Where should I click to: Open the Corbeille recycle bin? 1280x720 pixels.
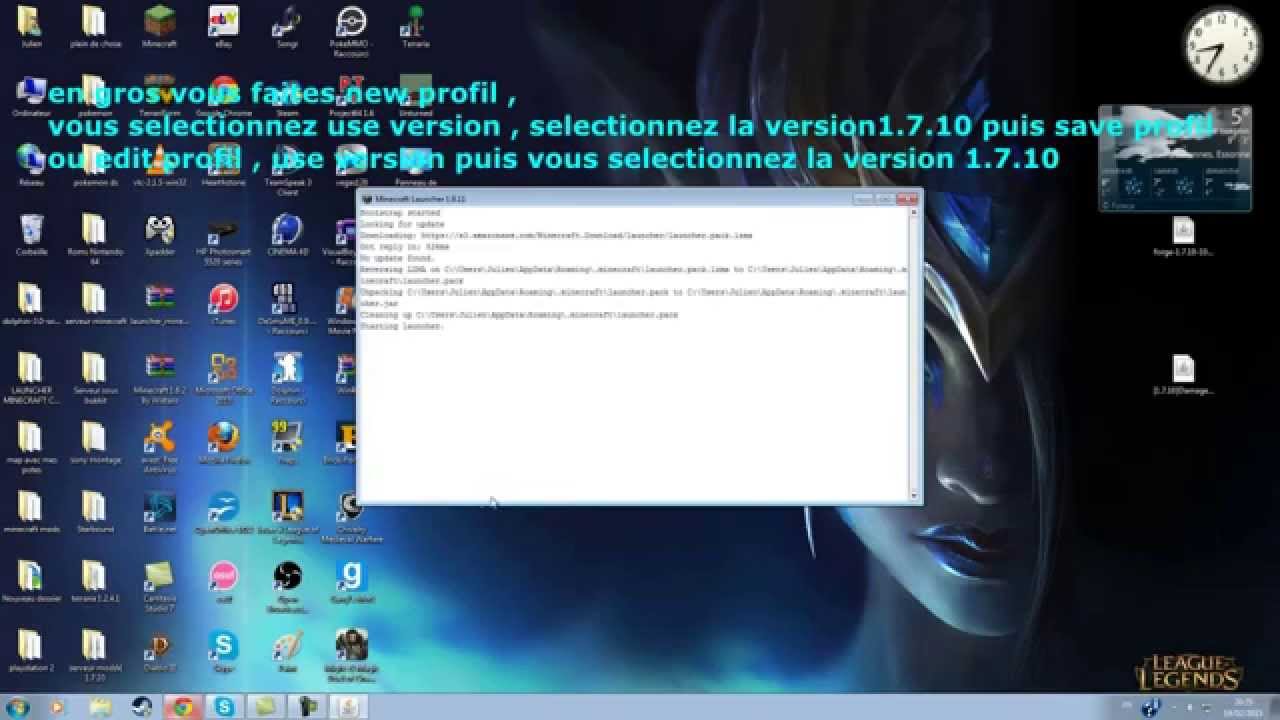[31, 234]
